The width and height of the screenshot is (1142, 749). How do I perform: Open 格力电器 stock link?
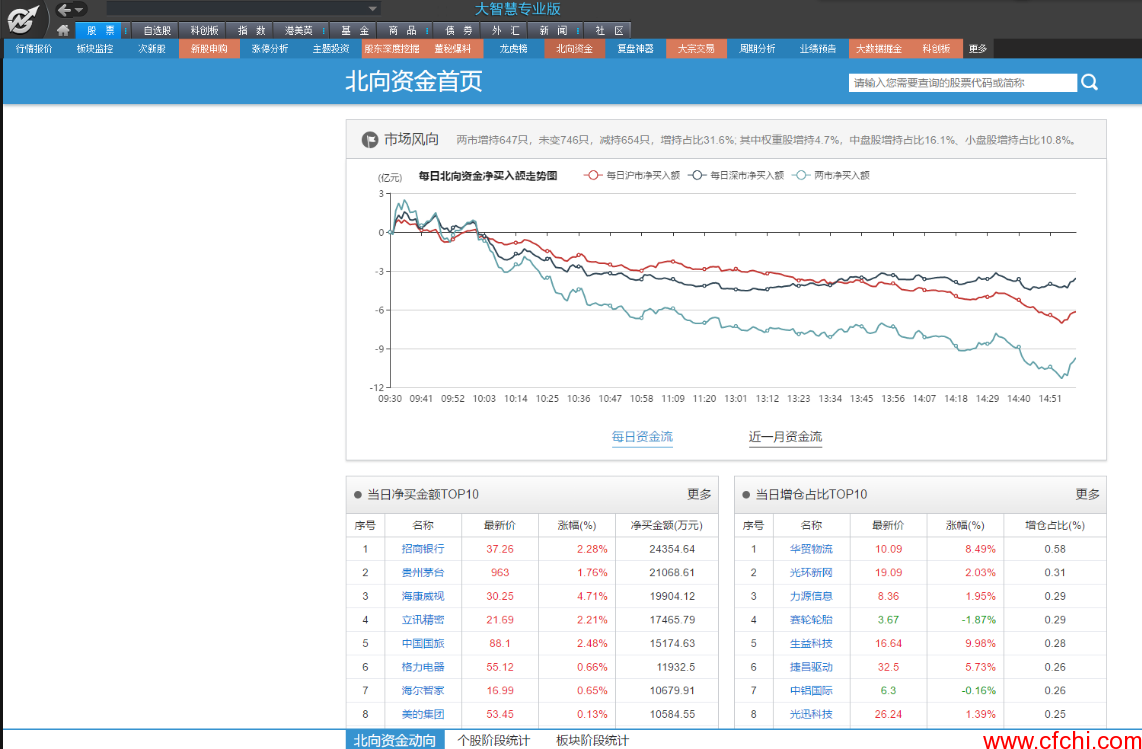pyautogui.click(x=422, y=667)
